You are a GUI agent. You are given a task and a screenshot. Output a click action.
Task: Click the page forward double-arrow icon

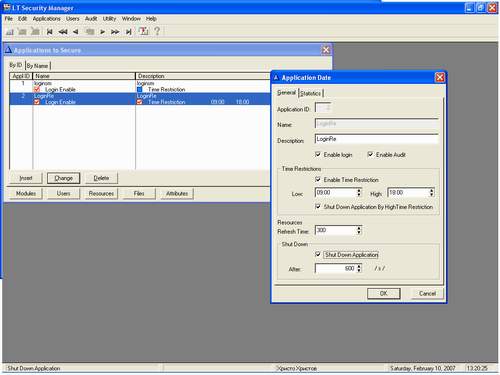tap(115, 32)
